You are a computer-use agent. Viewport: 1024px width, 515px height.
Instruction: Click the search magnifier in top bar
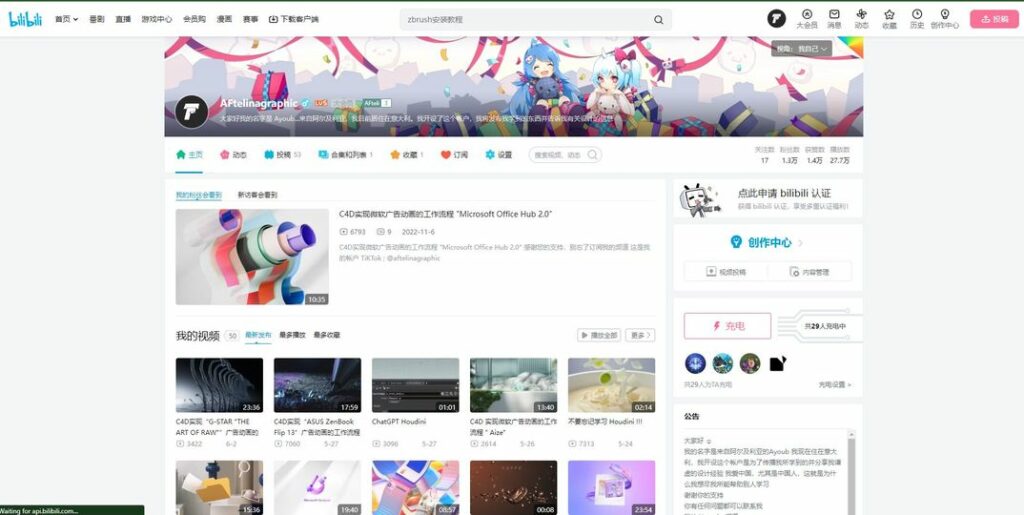[x=658, y=20]
